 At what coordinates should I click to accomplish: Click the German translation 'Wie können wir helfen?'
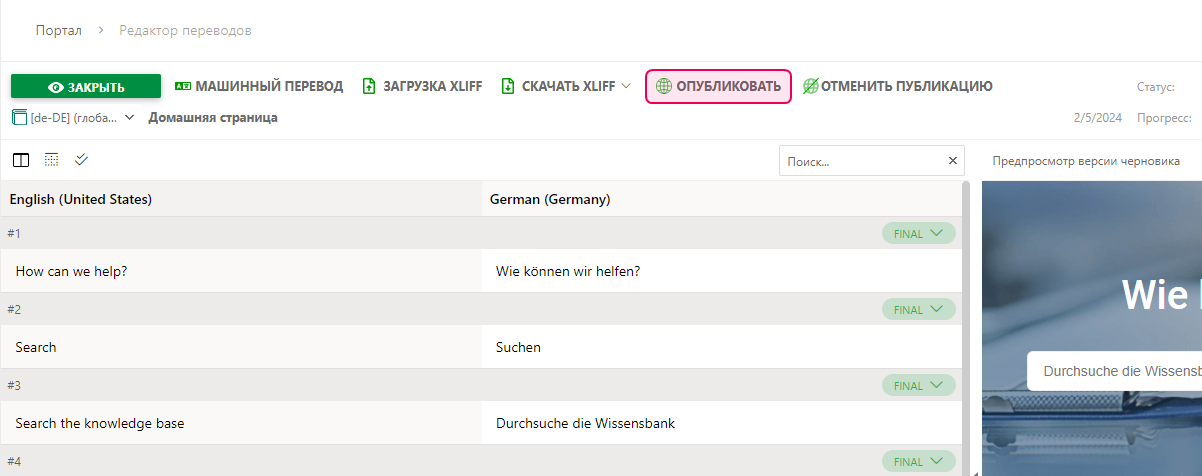tap(568, 272)
